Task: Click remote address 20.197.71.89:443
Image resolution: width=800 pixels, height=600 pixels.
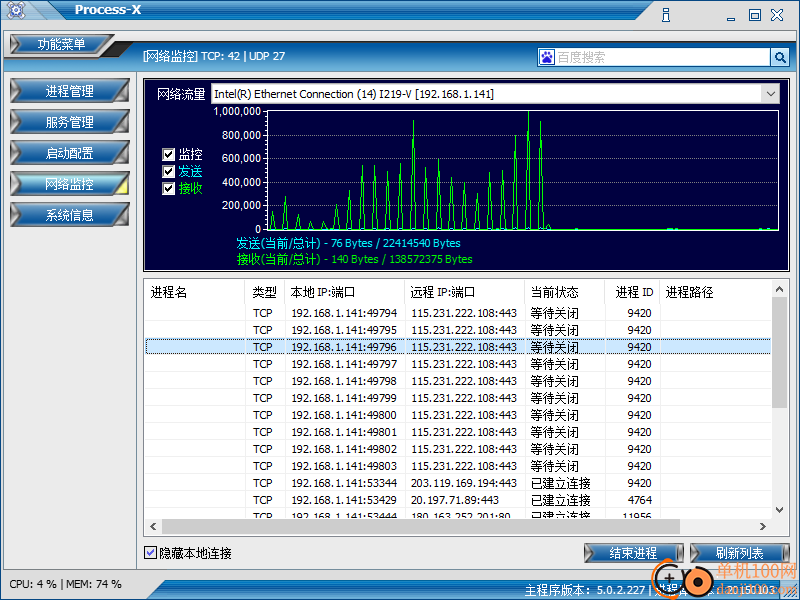Action: [455, 500]
